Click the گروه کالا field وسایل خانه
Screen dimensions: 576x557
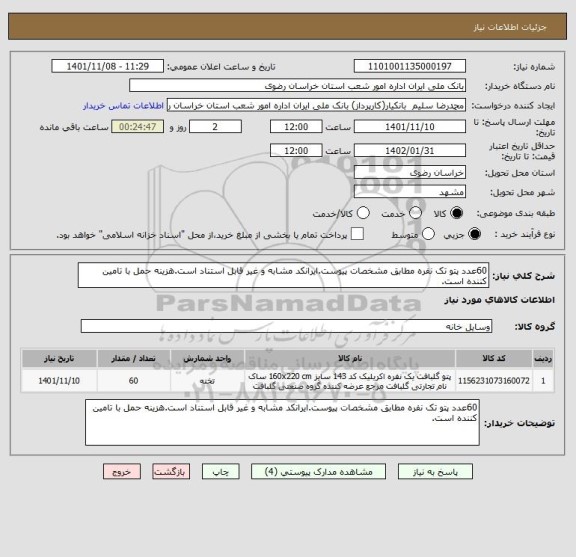[286, 326]
